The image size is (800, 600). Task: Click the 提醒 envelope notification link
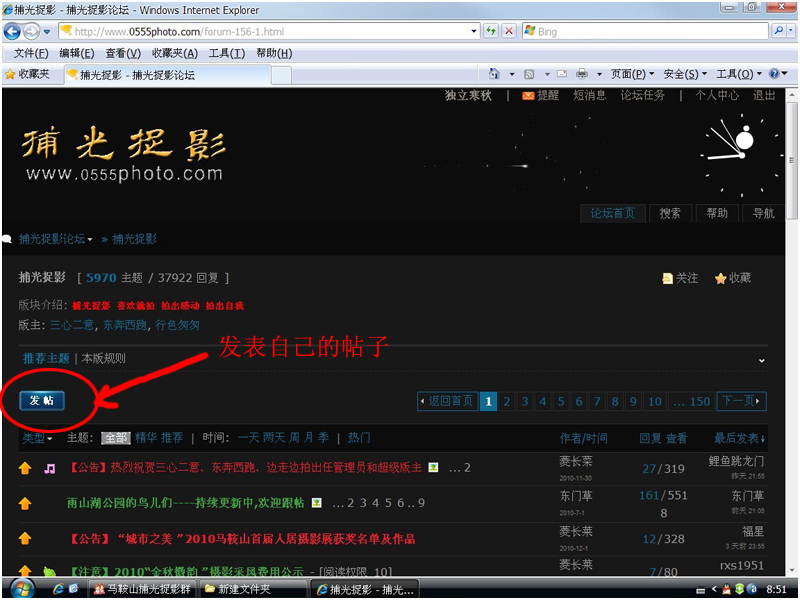tap(541, 95)
